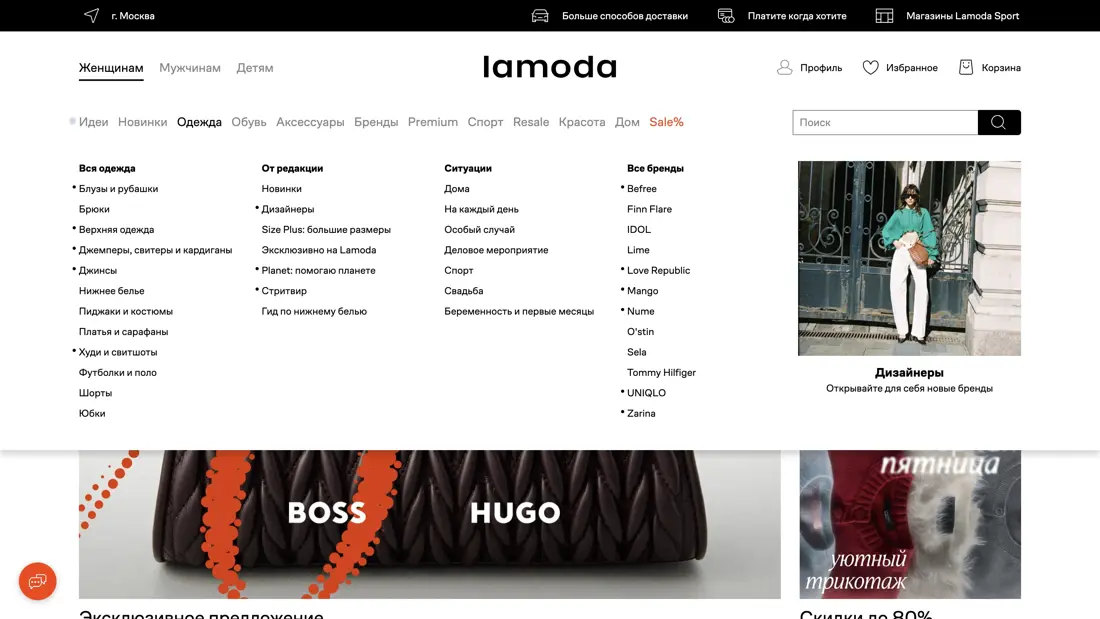The height and width of the screenshot is (619, 1100).
Task: Open the Корзина shopping bag icon
Action: pyautogui.click(x=966, y=67)
